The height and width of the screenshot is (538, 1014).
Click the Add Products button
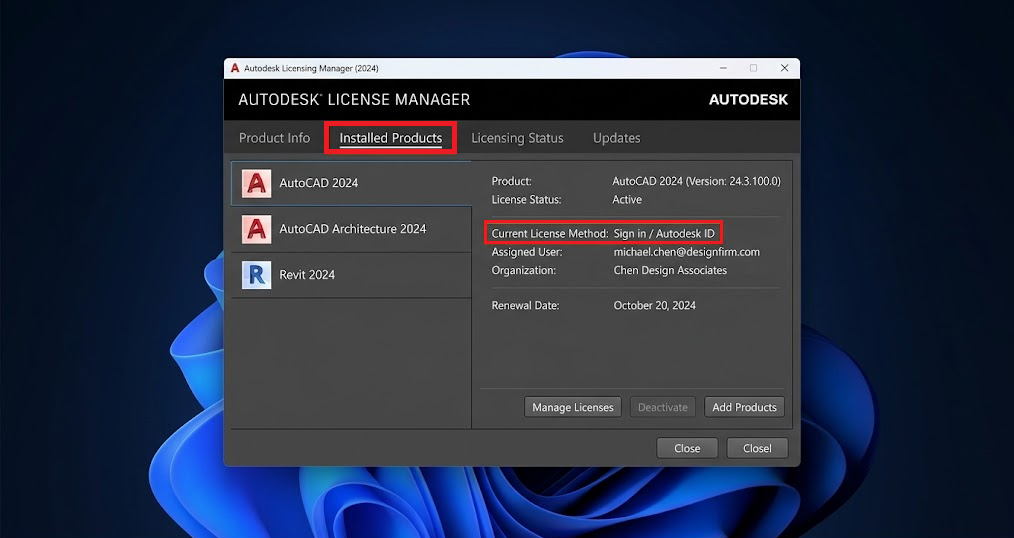pos(744,407)
